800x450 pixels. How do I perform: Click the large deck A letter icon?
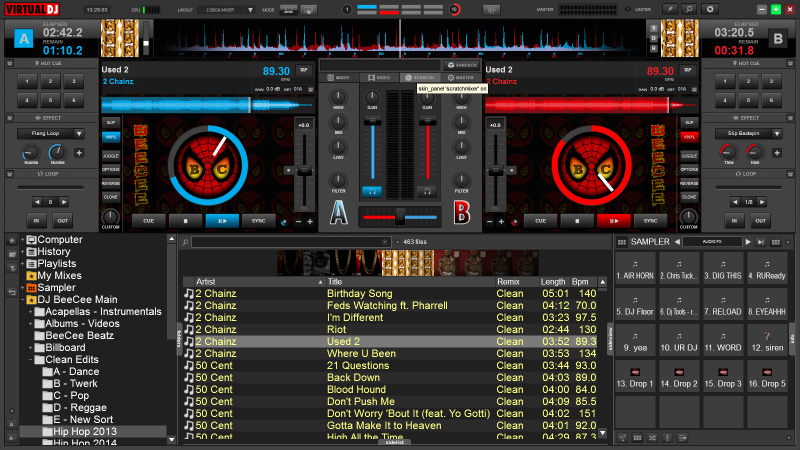click(x=339, y=212)
